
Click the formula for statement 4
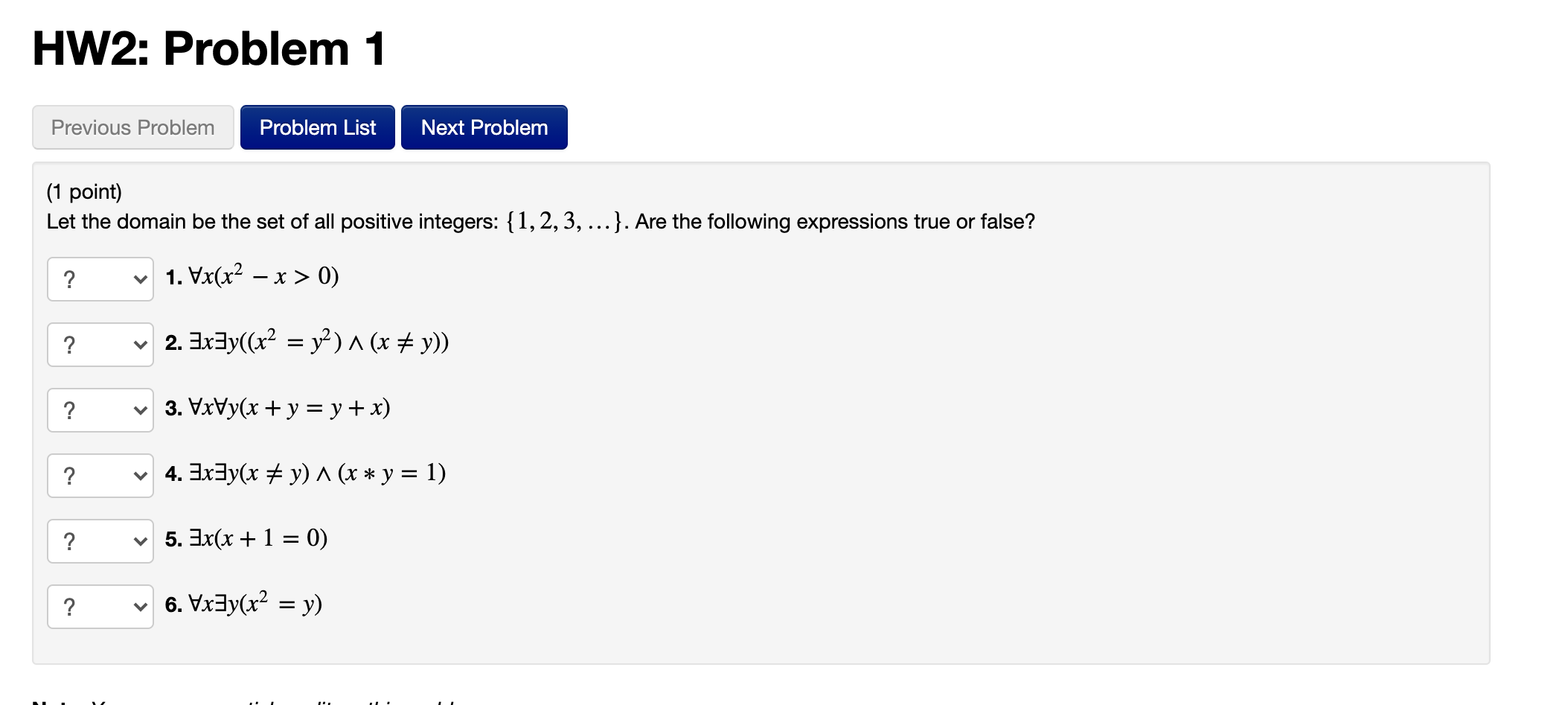coord(305,472)
